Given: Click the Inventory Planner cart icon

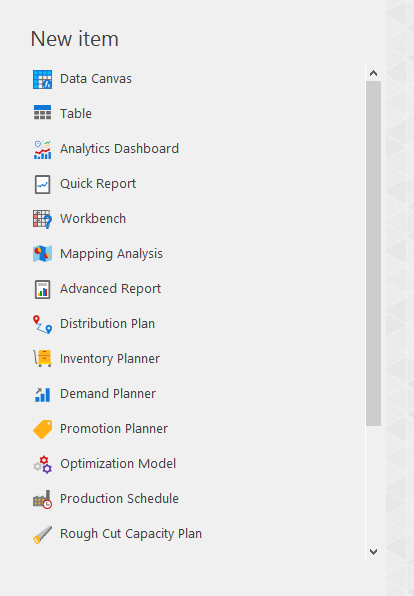Looking at the screenshot, I should point(42,358).
